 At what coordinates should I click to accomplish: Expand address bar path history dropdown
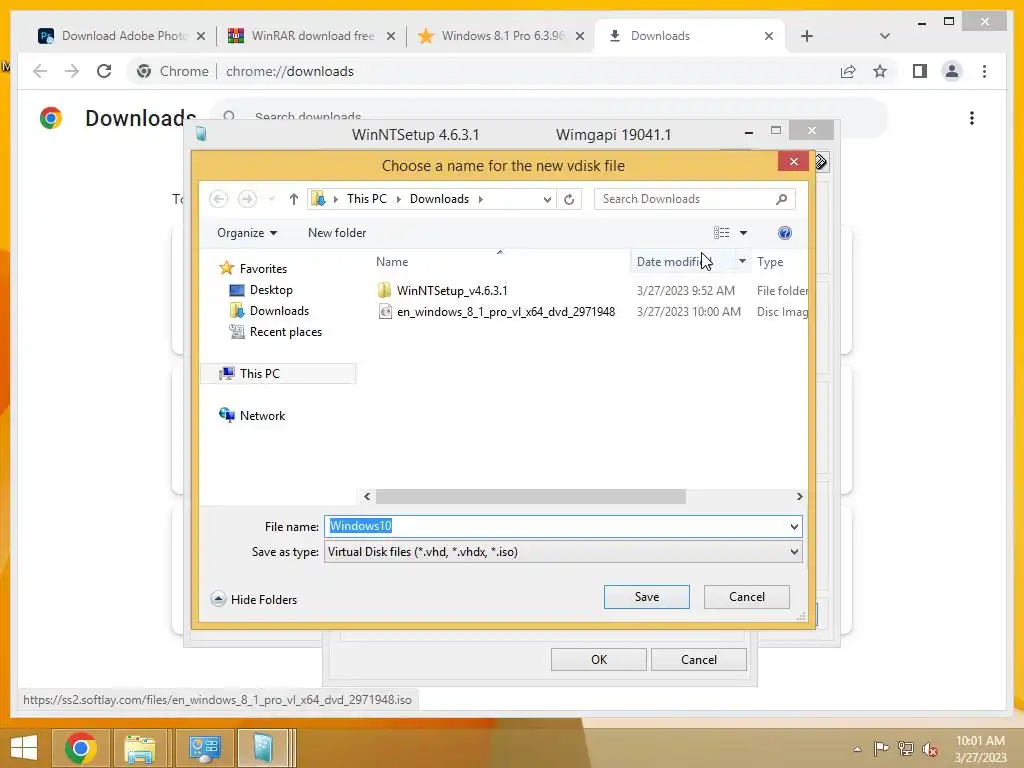coord(547,199)
